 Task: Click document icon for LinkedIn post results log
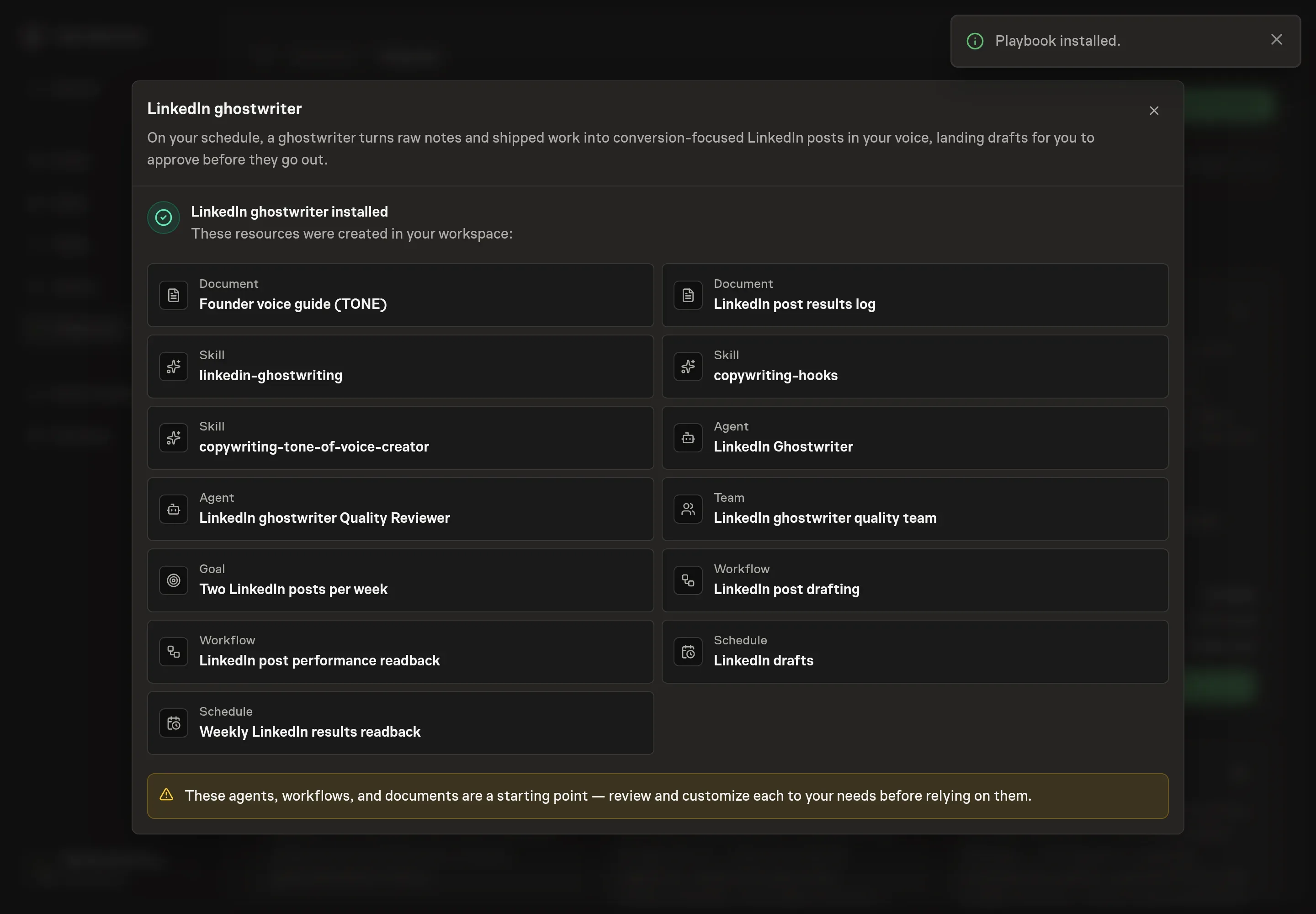(688, 296)
